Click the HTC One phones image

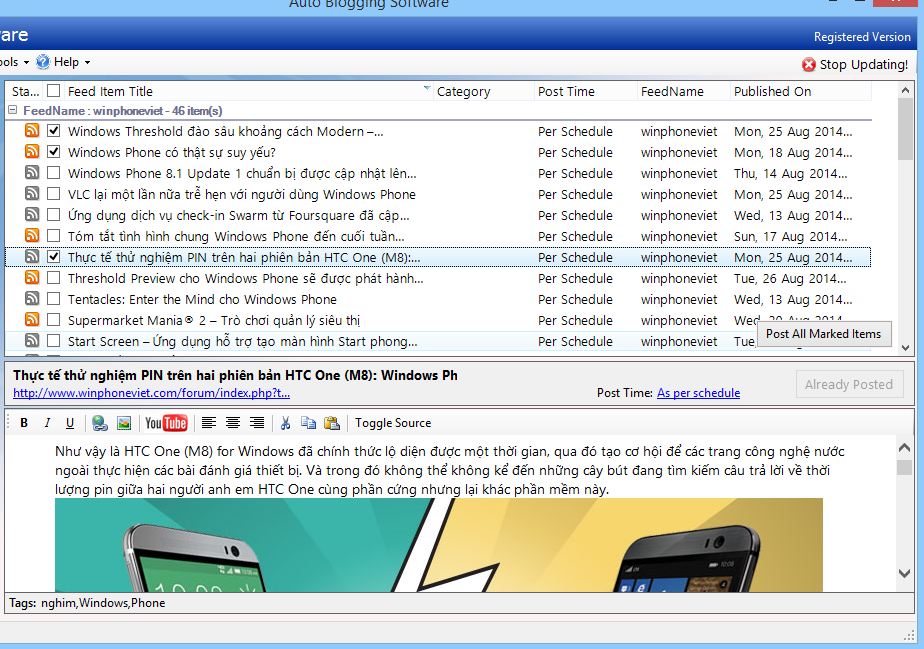coord(438,545)
